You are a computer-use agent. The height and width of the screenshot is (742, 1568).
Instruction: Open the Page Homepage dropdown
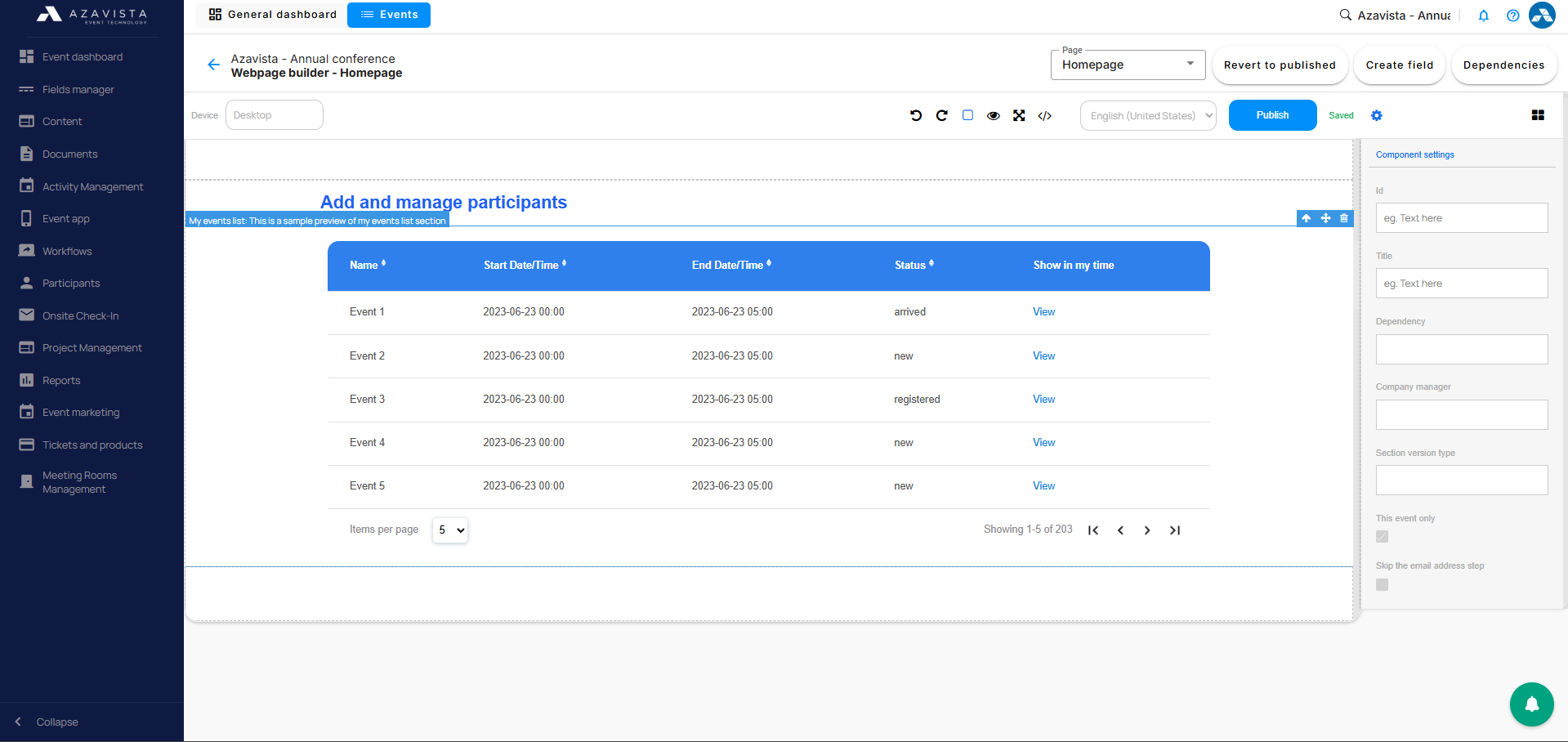click(1128, 65)
